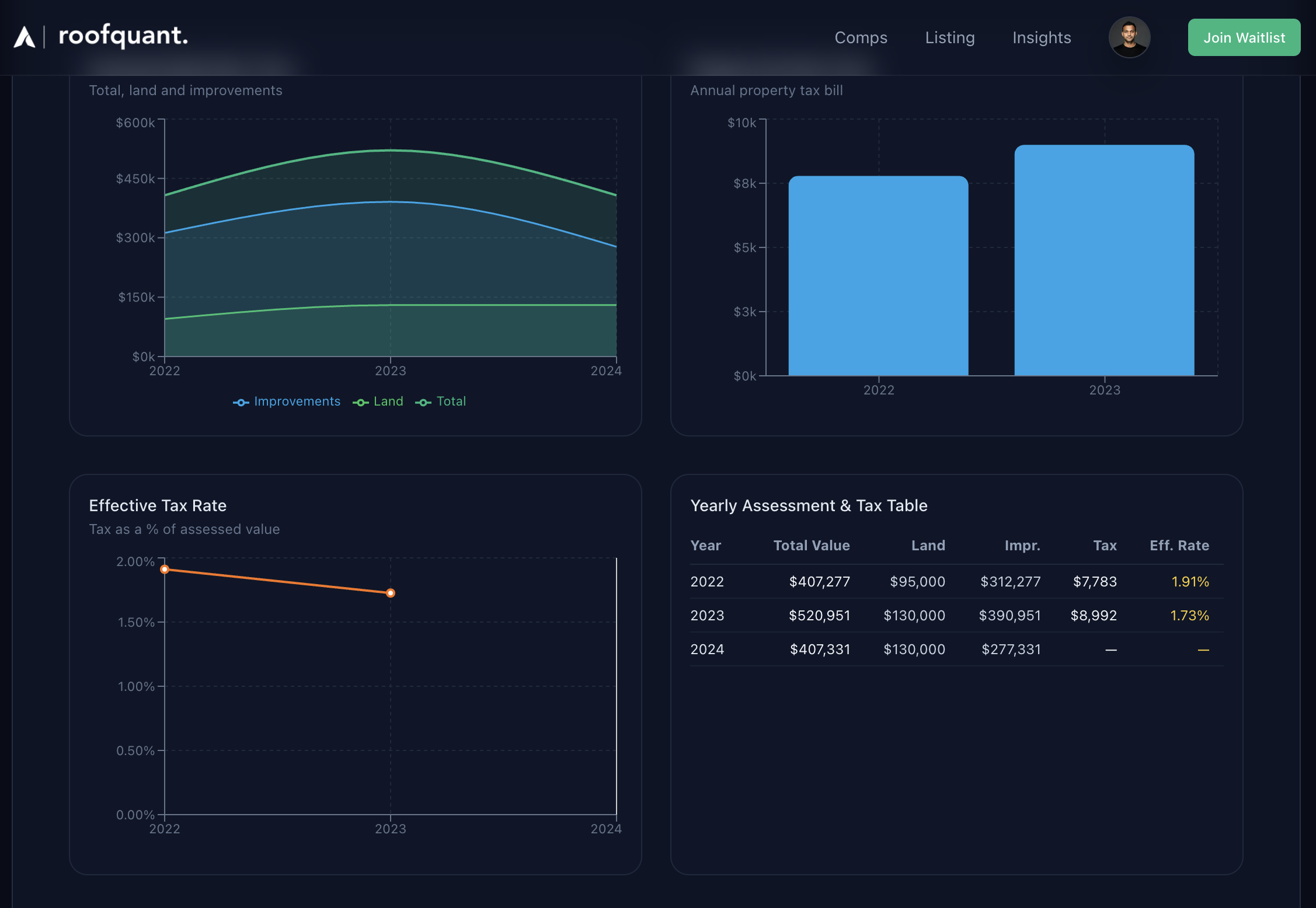Image resolution: width=1316 pixels, height=908 pixels.
Task: Open the Comps nav item
Action: [861, 37]
